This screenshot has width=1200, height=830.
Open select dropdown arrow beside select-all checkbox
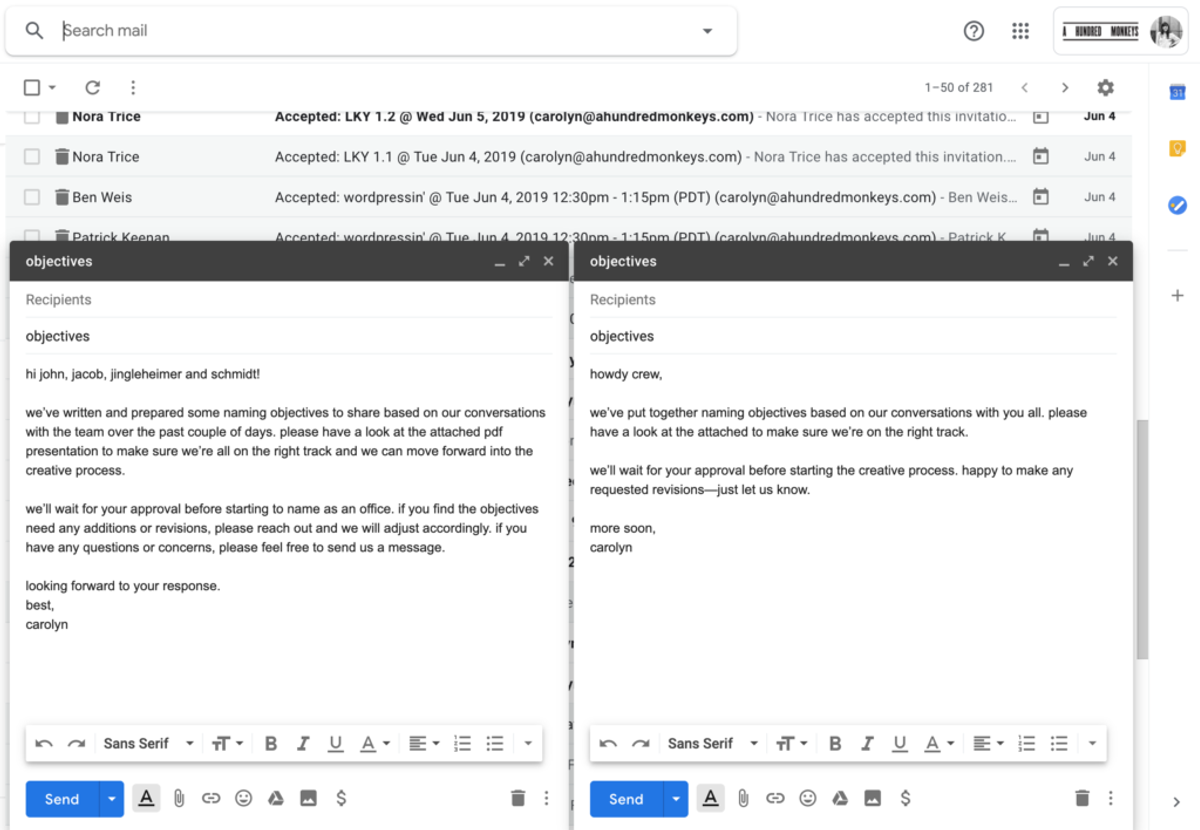[52, 88]
